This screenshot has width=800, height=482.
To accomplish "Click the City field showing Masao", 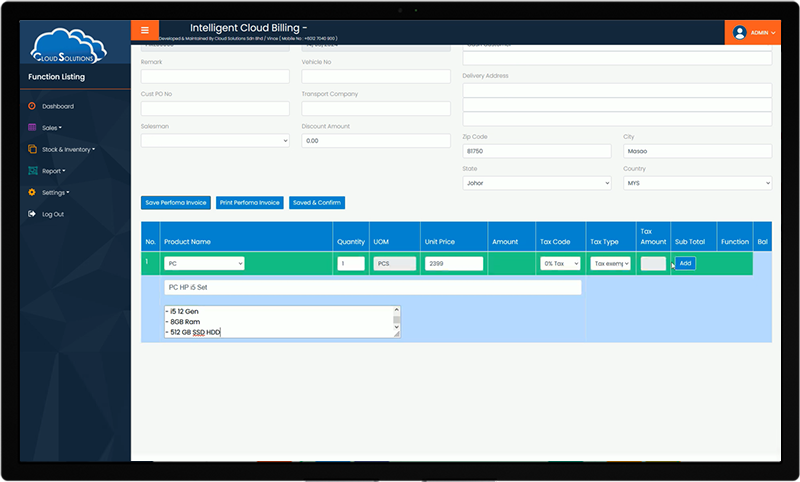I will point(697,151).
